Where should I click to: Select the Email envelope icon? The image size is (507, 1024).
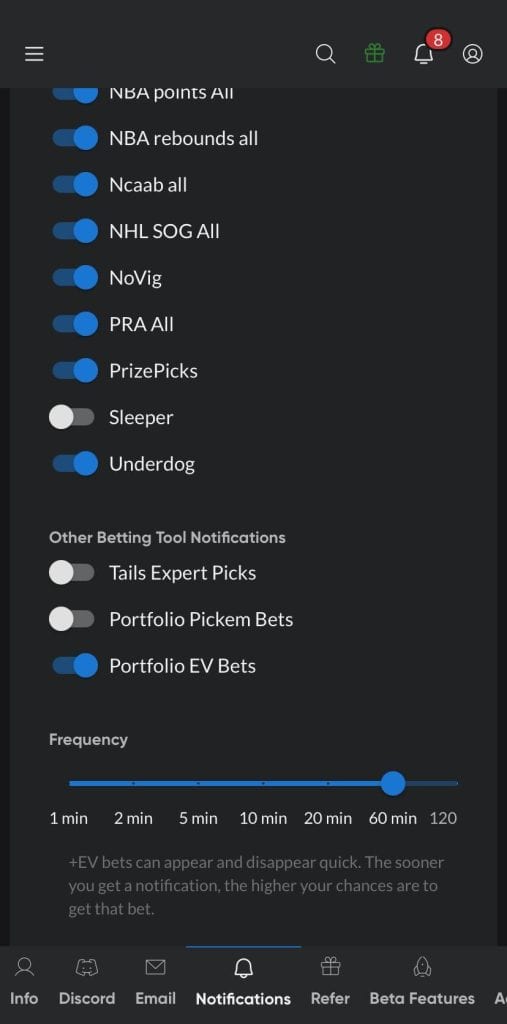[155, 967]
